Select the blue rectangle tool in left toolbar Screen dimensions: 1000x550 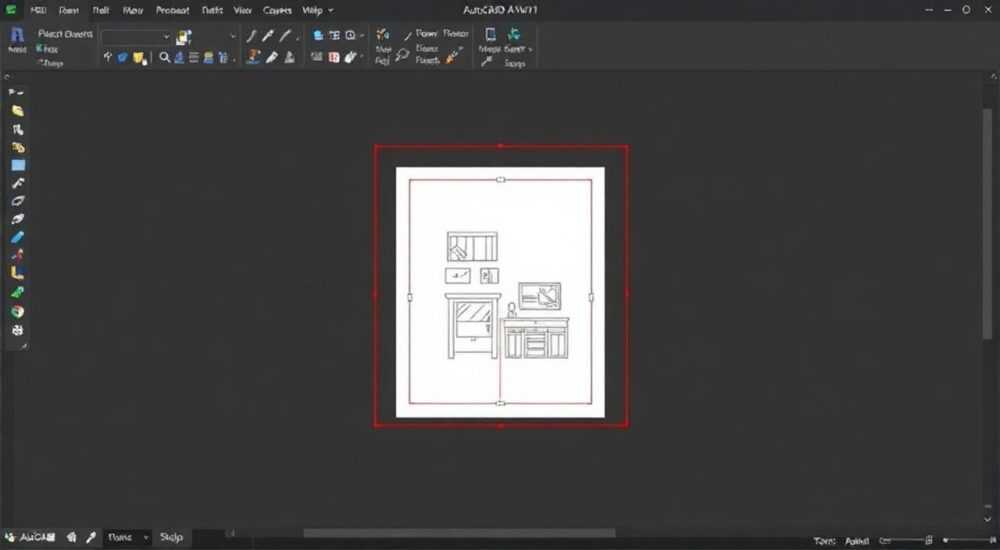click(18, 165)
